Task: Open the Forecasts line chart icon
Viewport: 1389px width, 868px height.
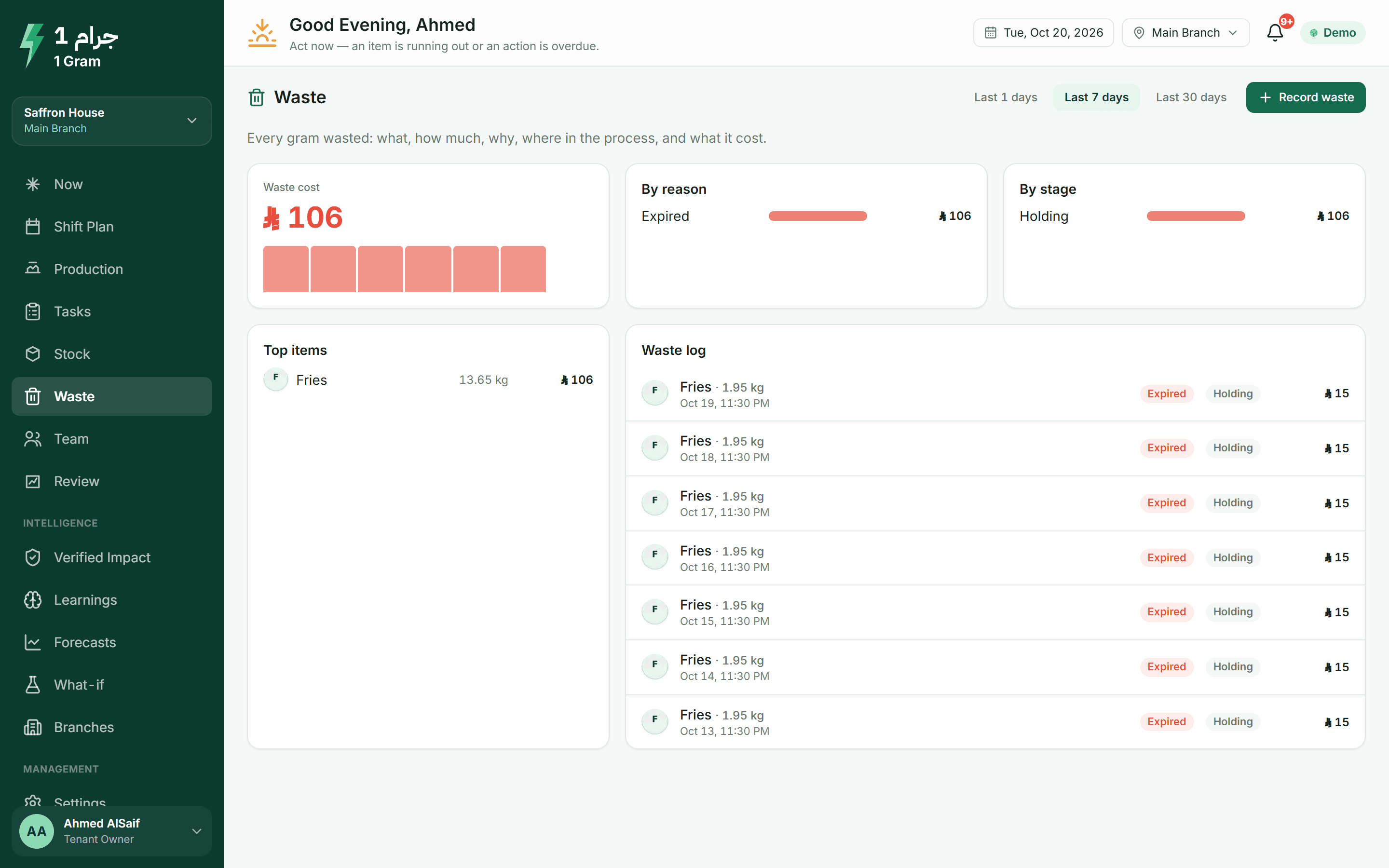Action: coord(33,642)
